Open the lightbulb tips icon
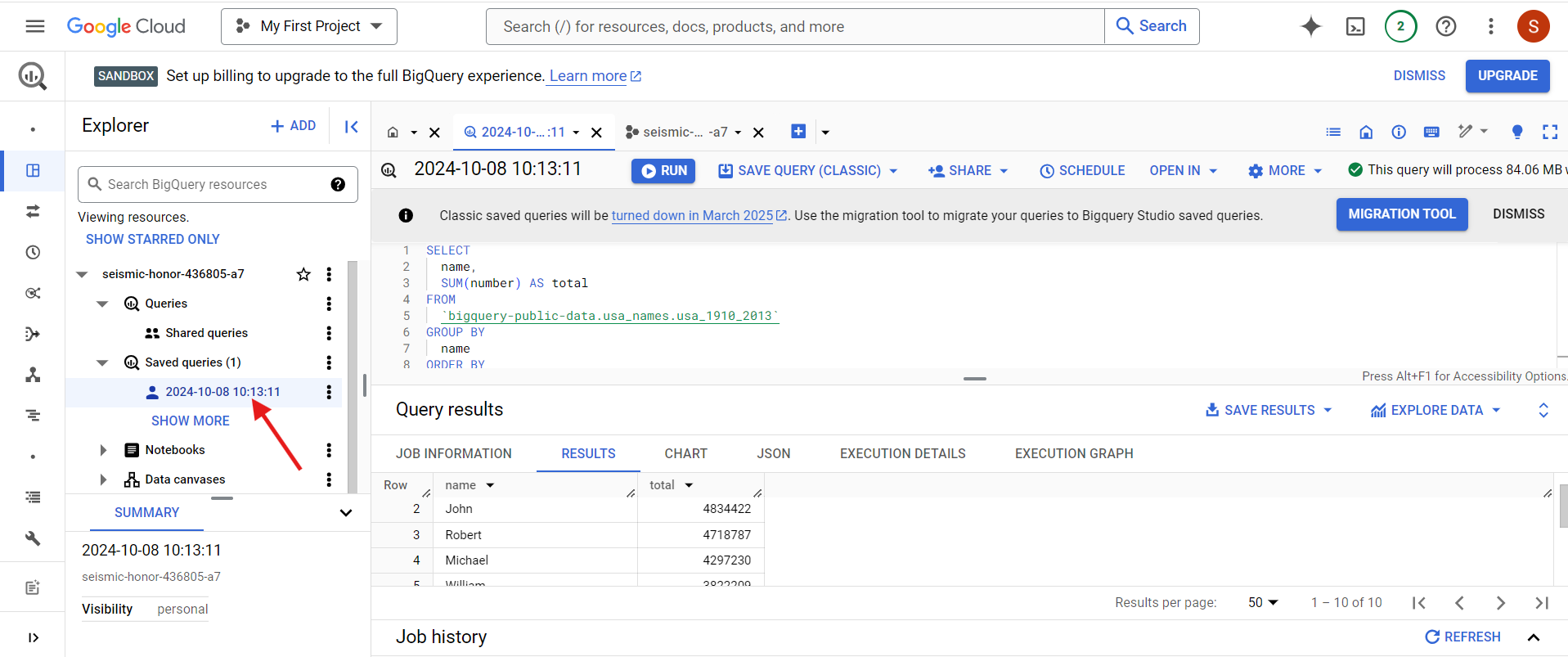The height and width of the screenshot is (657, 1568). click(x=1517, y=132)
